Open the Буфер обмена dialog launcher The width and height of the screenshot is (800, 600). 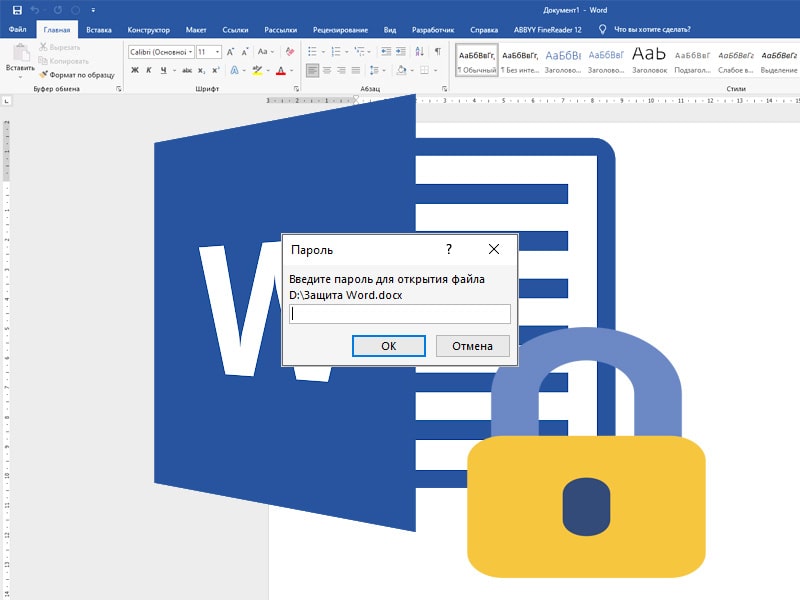coord(119,89)
